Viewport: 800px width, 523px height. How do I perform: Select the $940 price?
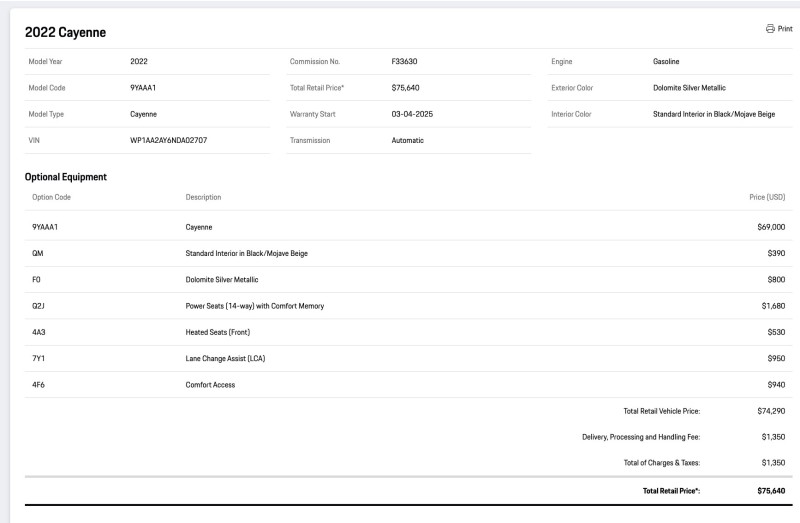[776, 385]
